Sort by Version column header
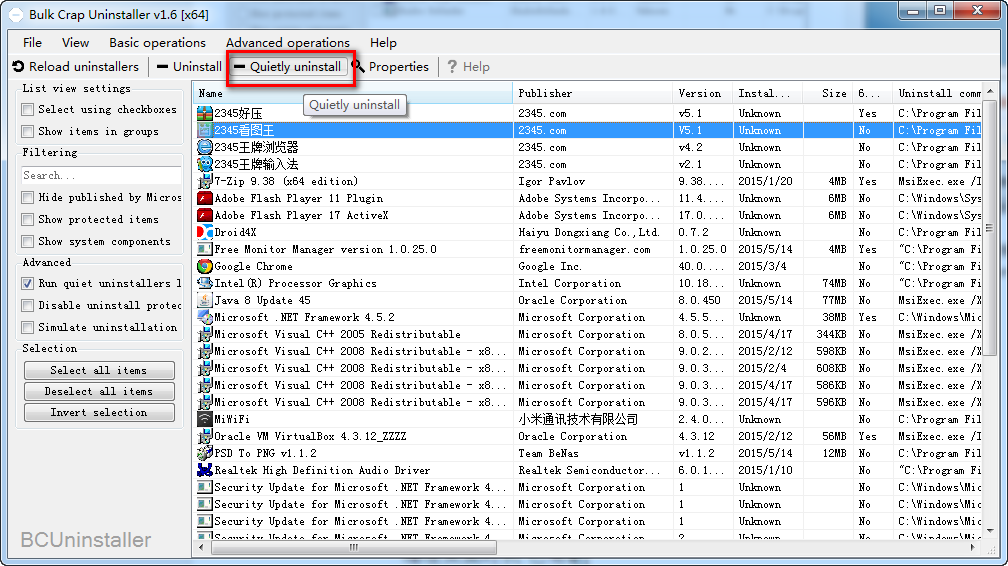The image size is (1008, 566). coord(703,93)
